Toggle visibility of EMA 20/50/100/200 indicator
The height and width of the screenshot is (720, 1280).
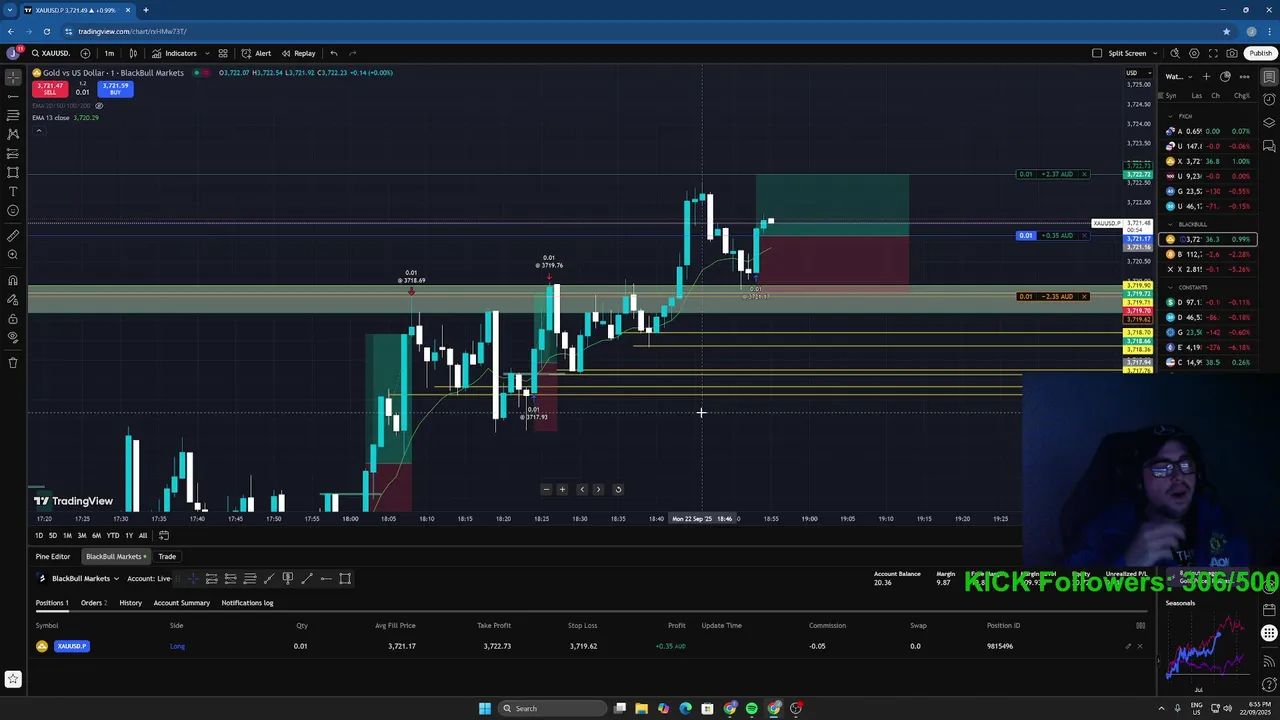[x=98, y=105]
